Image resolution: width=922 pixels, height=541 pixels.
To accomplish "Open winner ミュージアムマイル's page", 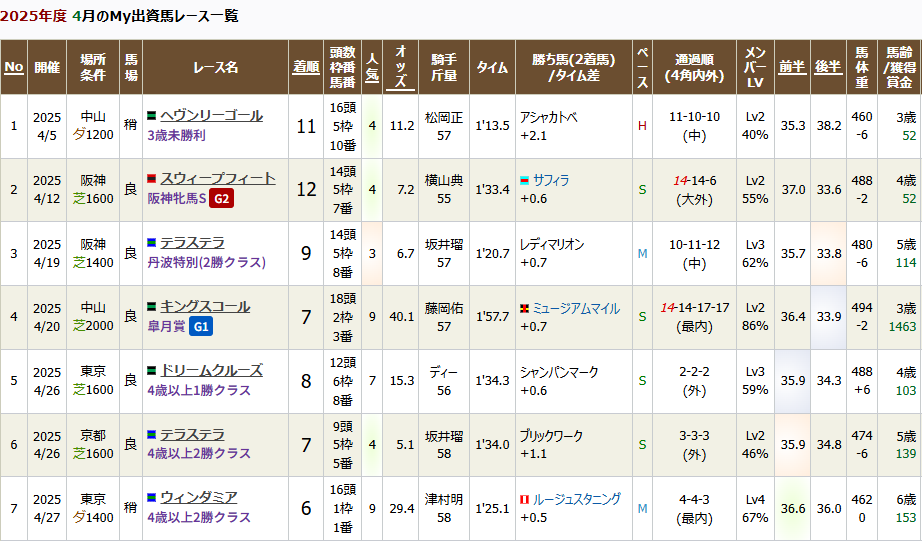I will (575, 309).
